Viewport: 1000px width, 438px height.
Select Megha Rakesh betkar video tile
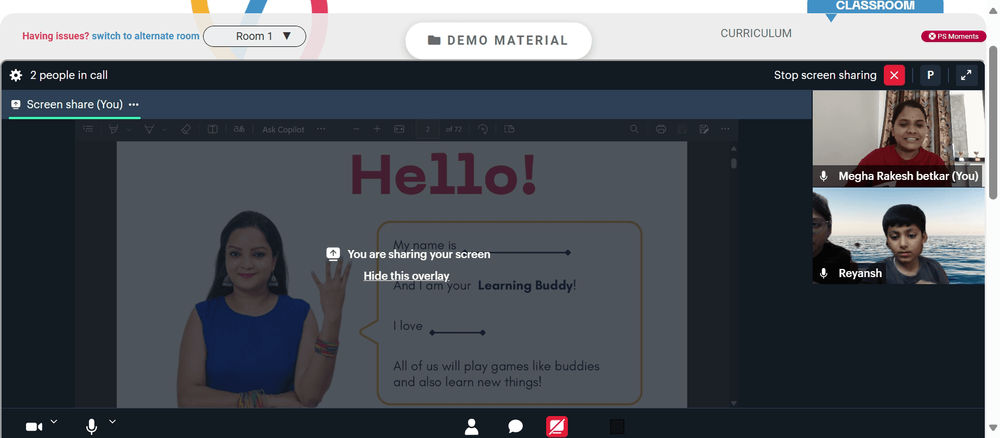pos(898,138)
